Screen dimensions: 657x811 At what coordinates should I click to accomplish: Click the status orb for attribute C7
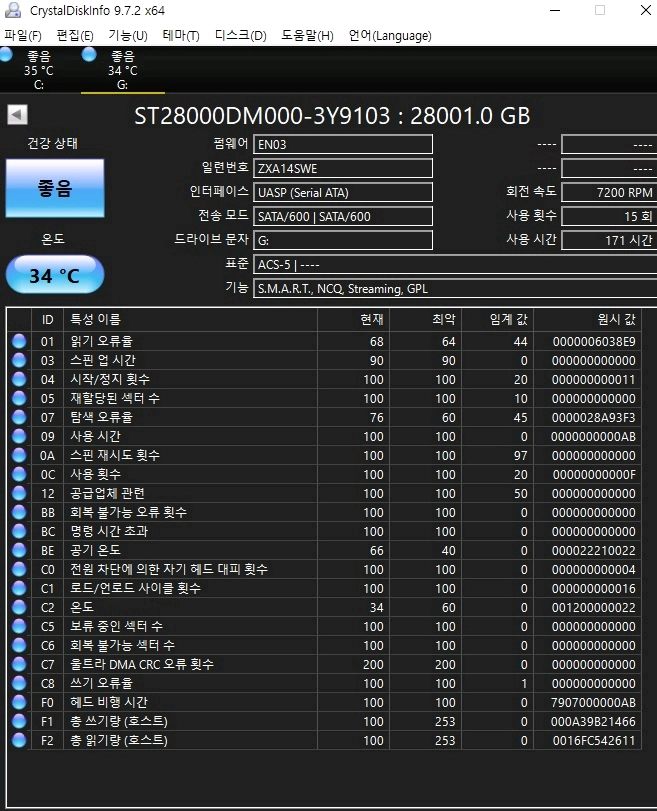(x=19, y=664)
